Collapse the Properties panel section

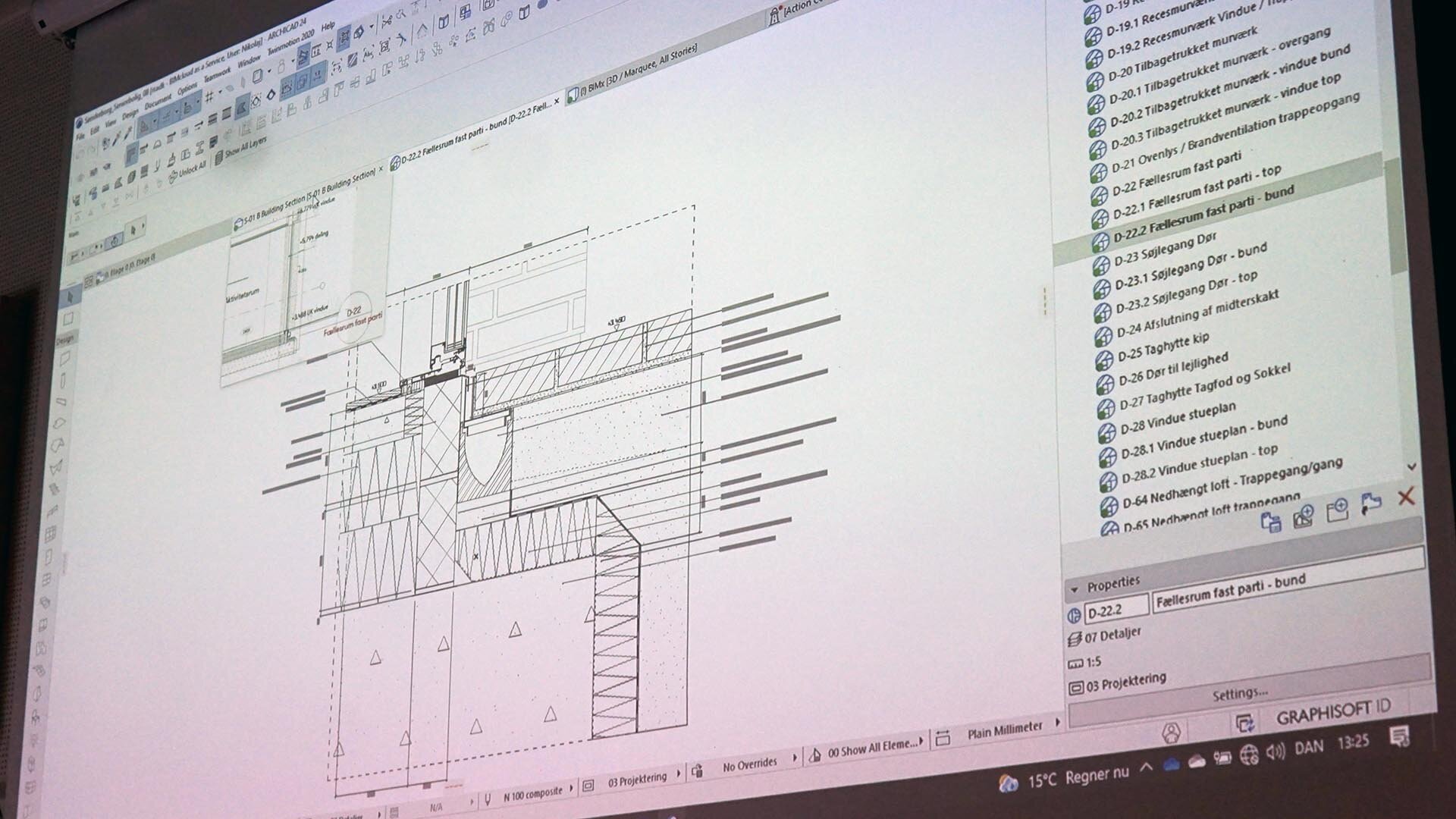[1074, 589]
